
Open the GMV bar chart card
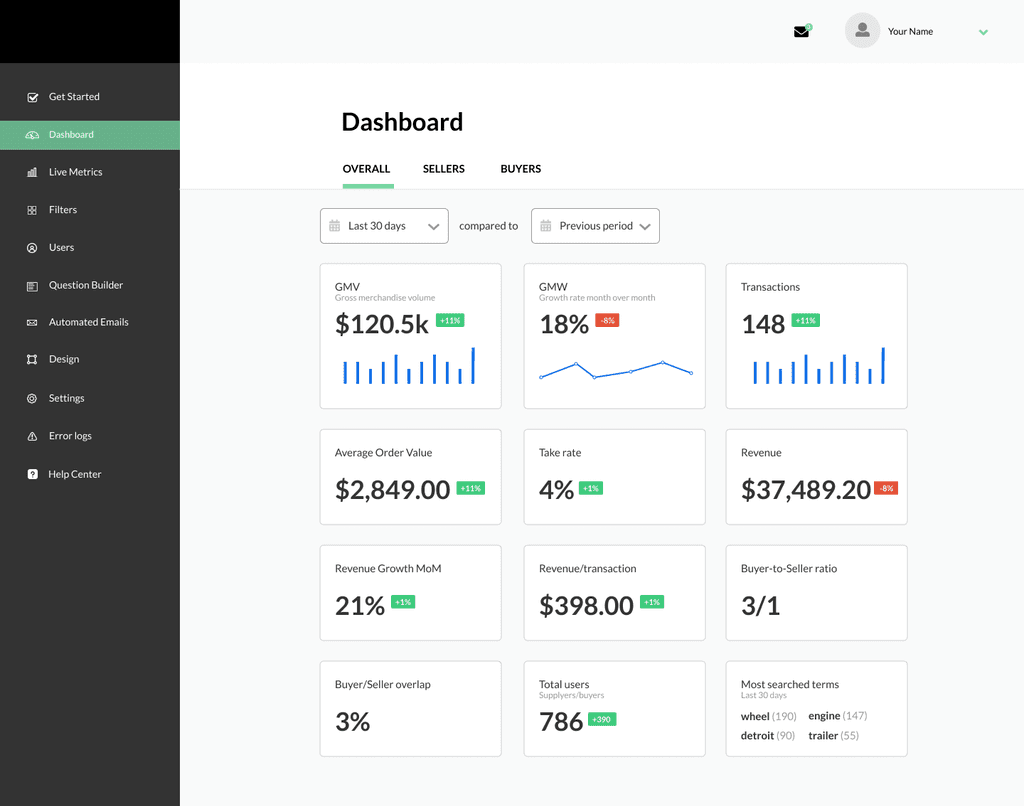[410, 336]
